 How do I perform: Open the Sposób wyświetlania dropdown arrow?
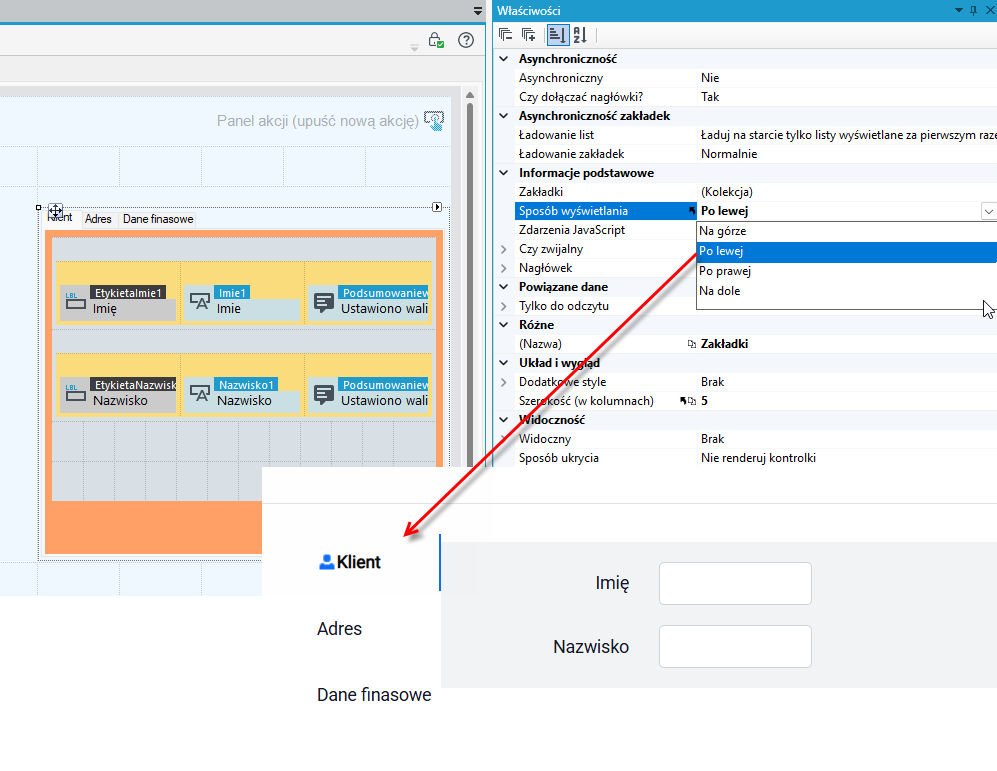pos(988,211)
